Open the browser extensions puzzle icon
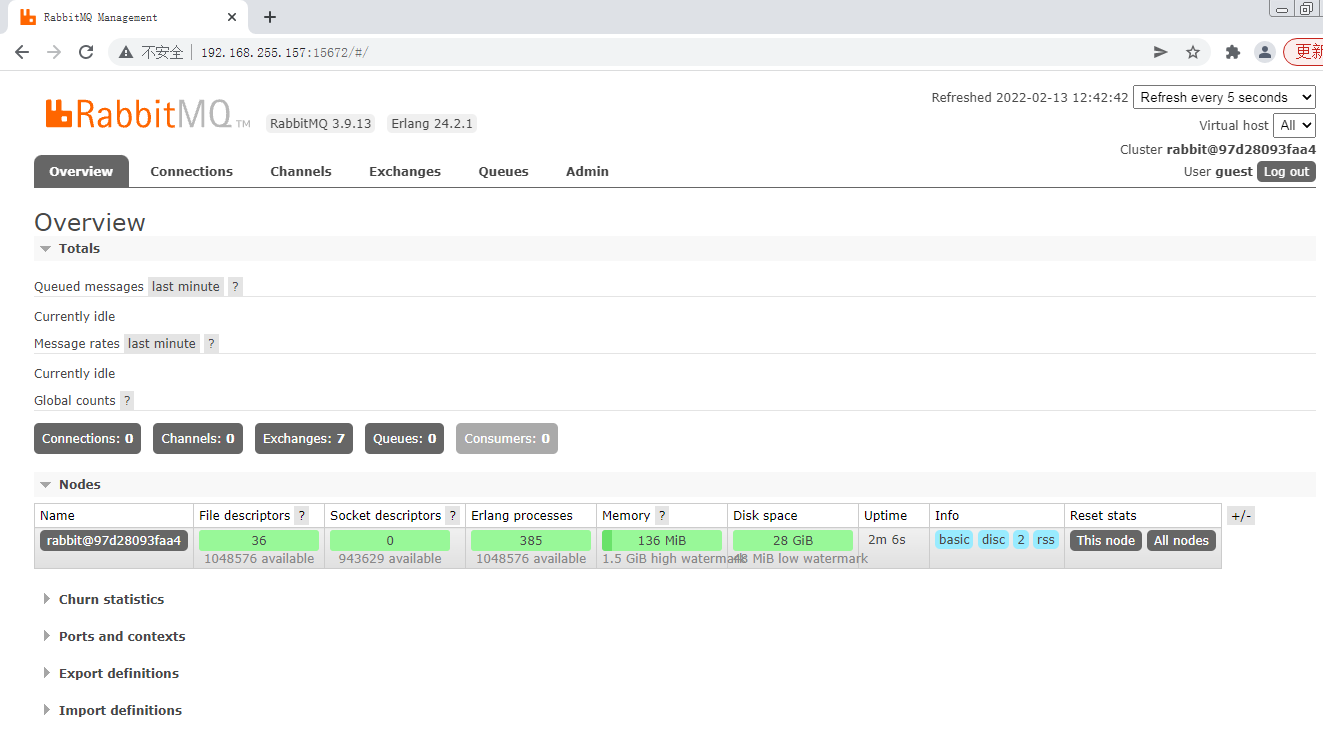 coord(1233,52)
